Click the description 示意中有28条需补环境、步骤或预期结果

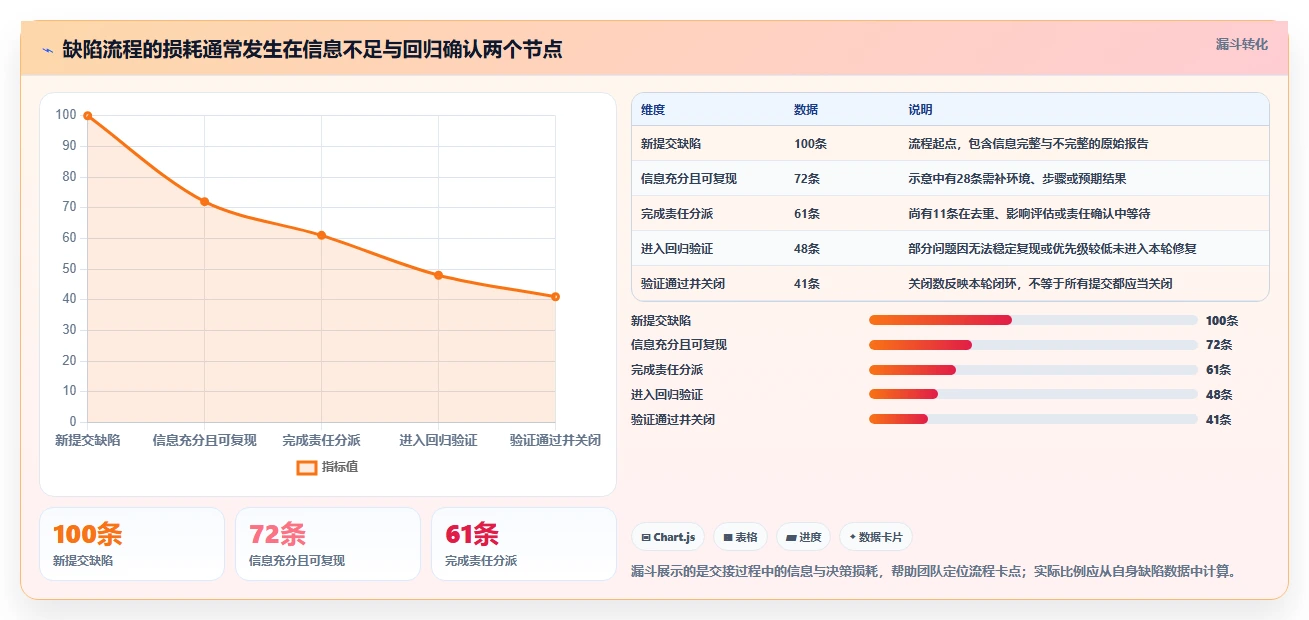pos(1017,178)
